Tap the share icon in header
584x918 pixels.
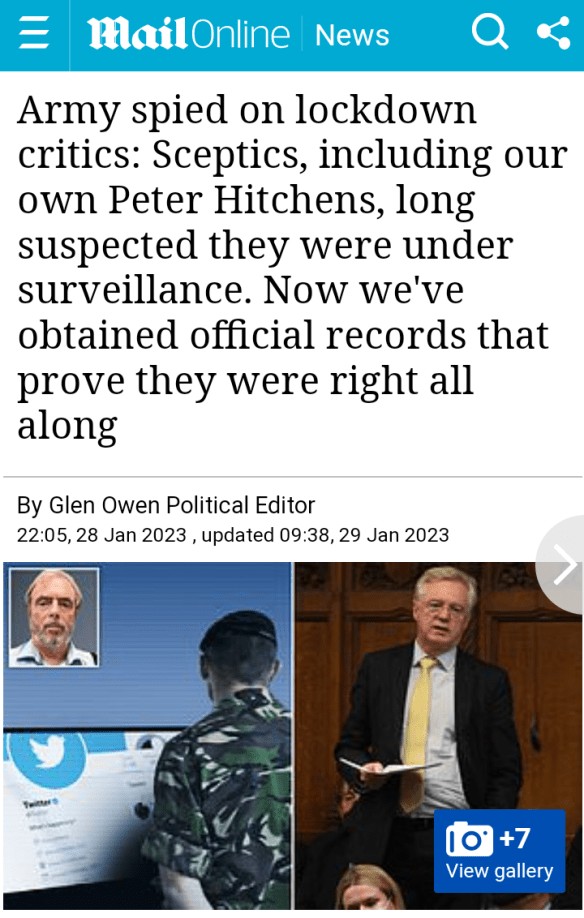point(554,33)
